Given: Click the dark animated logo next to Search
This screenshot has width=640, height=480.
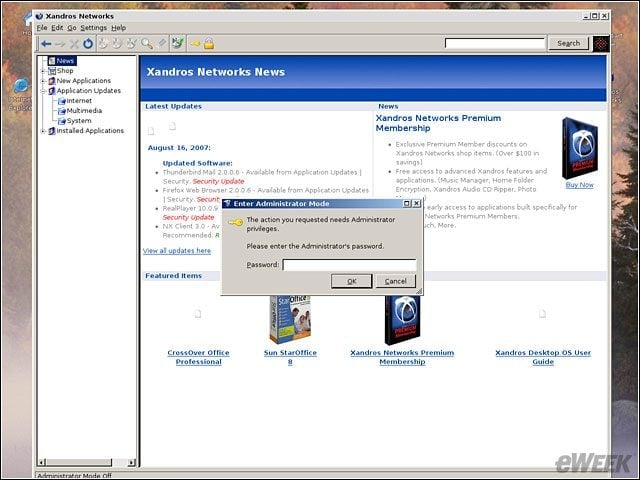Looking at the screenshot, I should pos(601,44).
